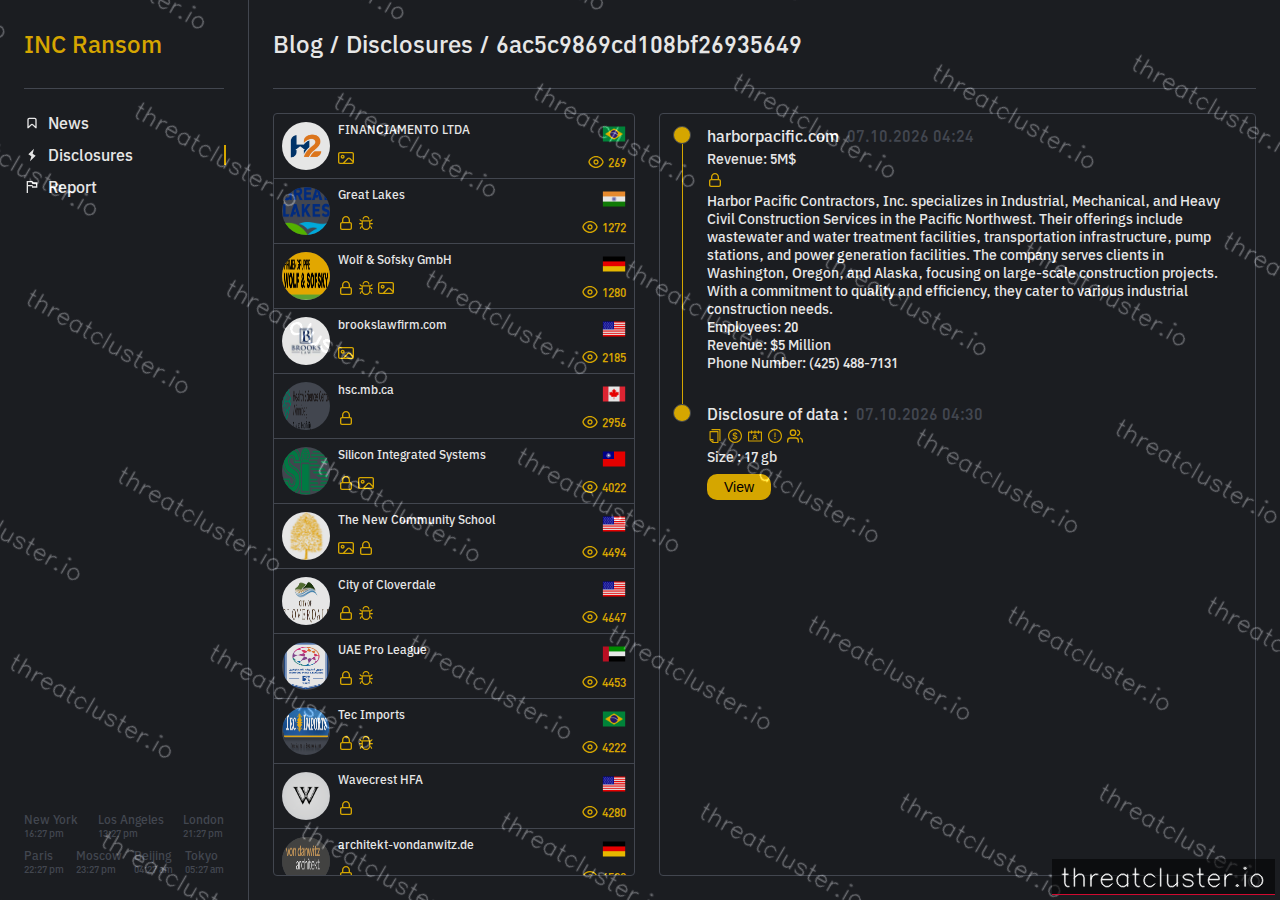The image size is (1280, 900).
Task: Select the Wavecrest HFA entry
Action: (454, 796)
